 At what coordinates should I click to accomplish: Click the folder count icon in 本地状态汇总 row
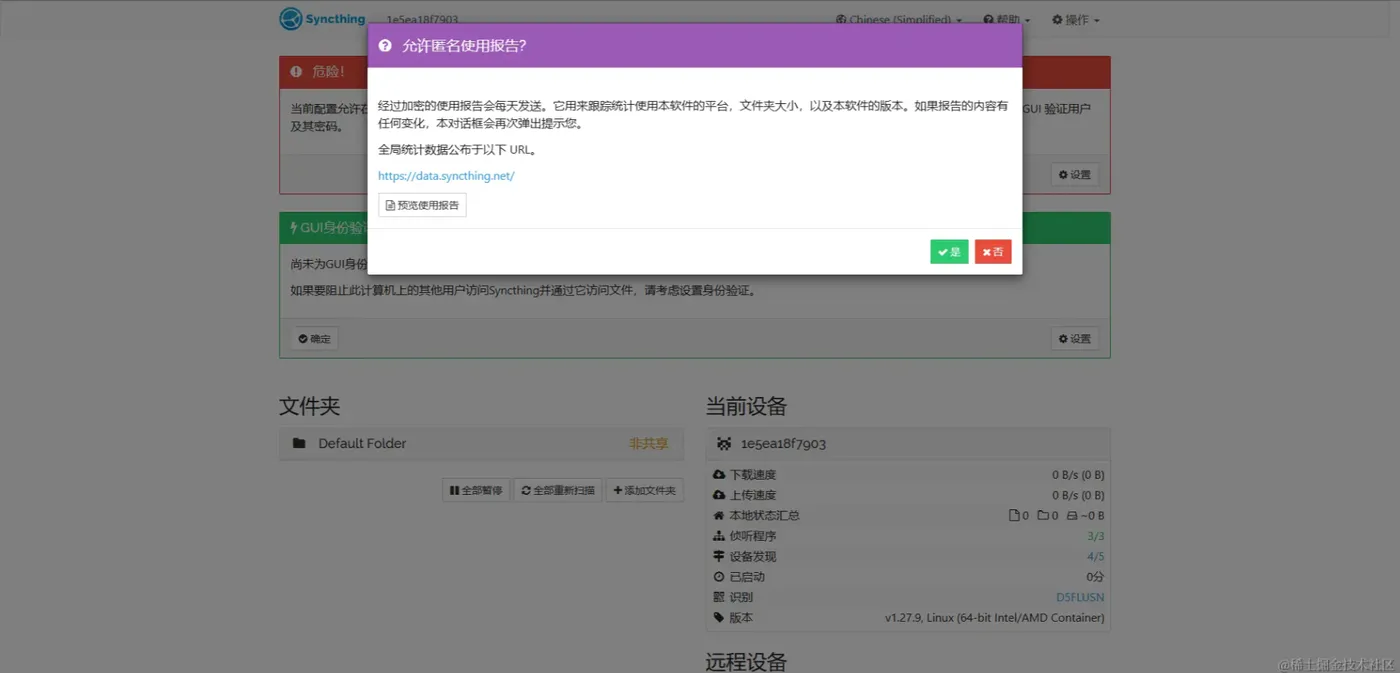click(x=1043, y=516)
